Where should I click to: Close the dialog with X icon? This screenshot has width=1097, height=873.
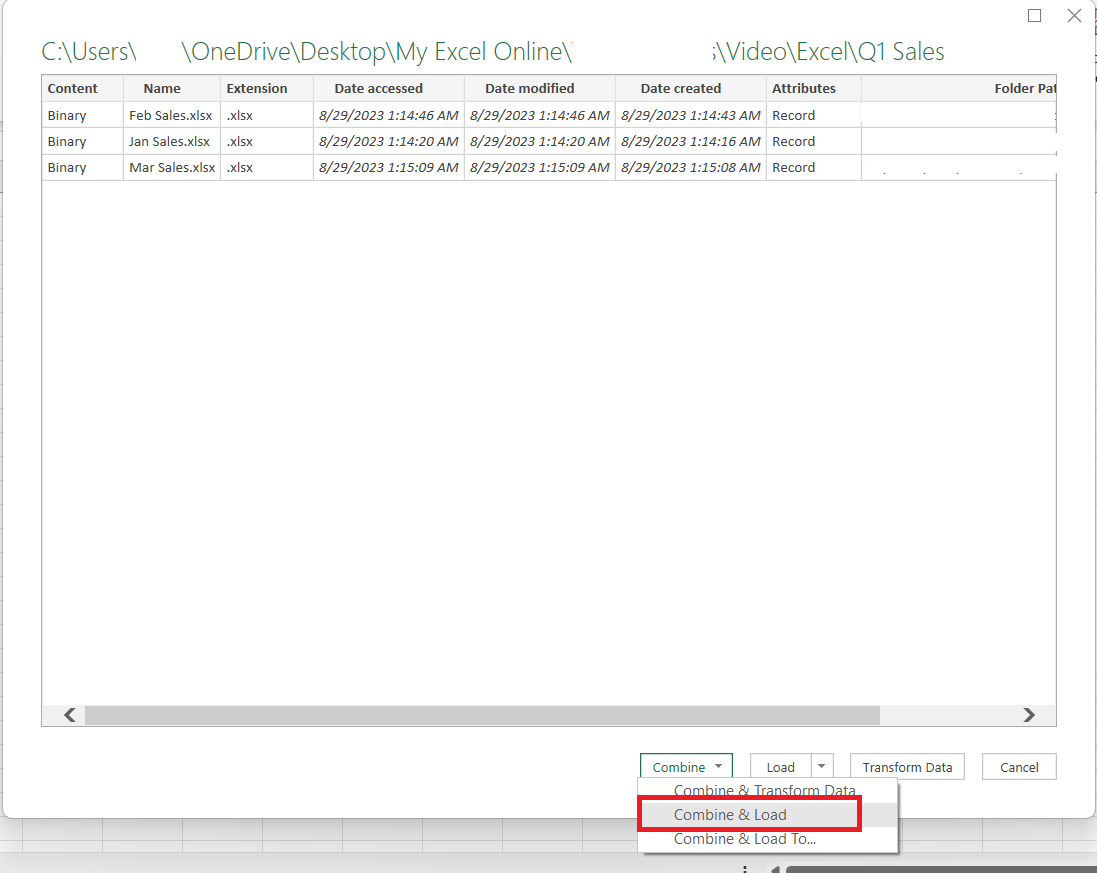(1074, 15)
